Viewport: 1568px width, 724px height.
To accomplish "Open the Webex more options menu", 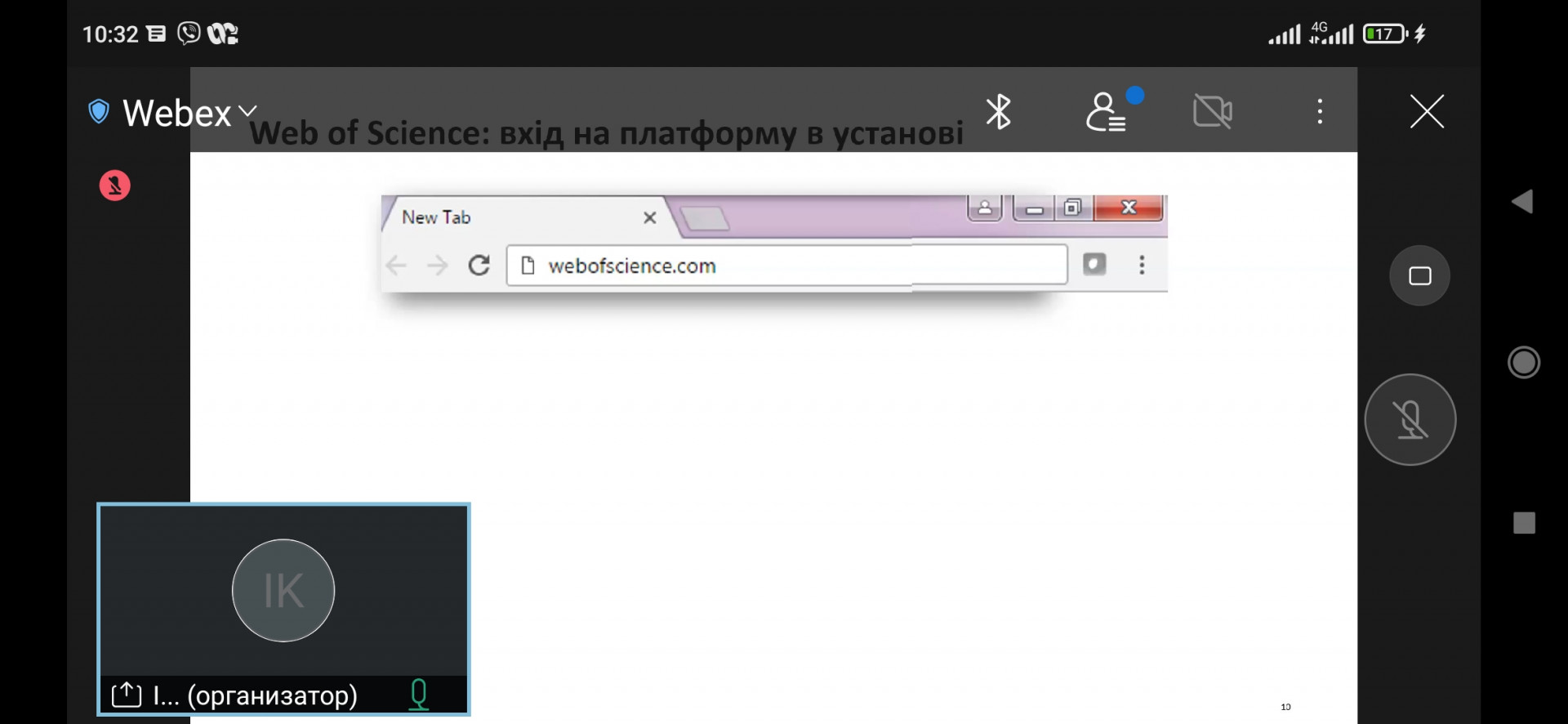I will 1320,111.
